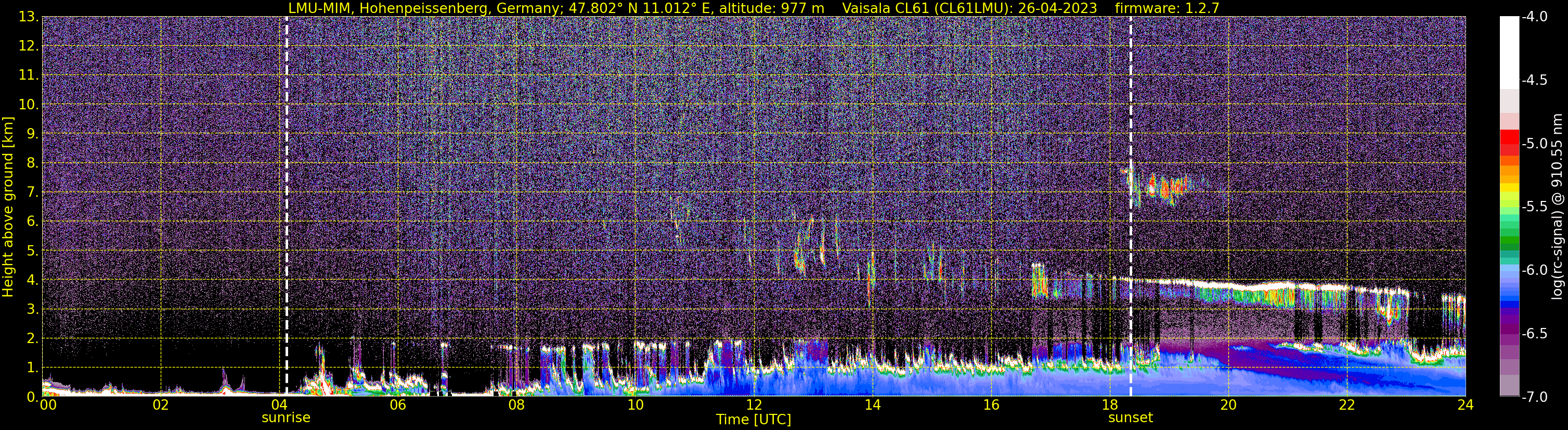
Task: Click the "-5.0" colorbar tick label
Action: pos(1535,144)
